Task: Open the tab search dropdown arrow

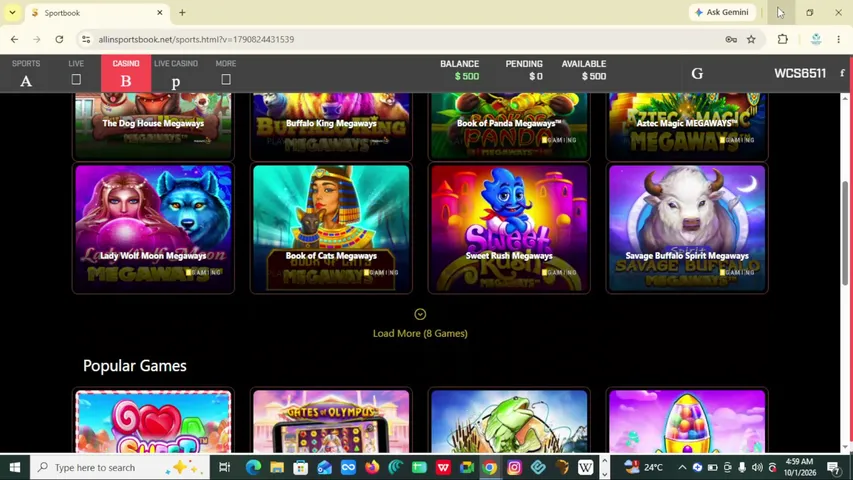Action: point(12,13)
